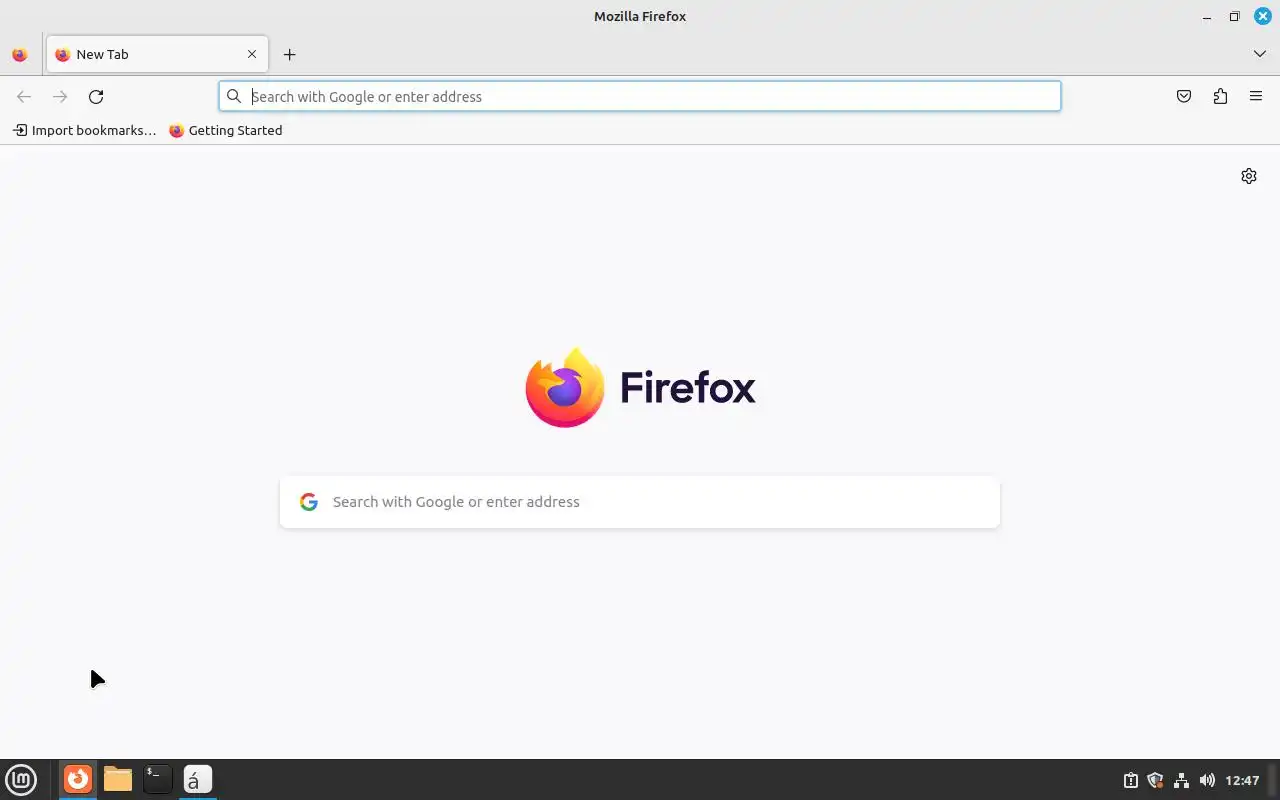Click the page center Google search box
The image size is (1280, 800).
(x=640, y=502)
